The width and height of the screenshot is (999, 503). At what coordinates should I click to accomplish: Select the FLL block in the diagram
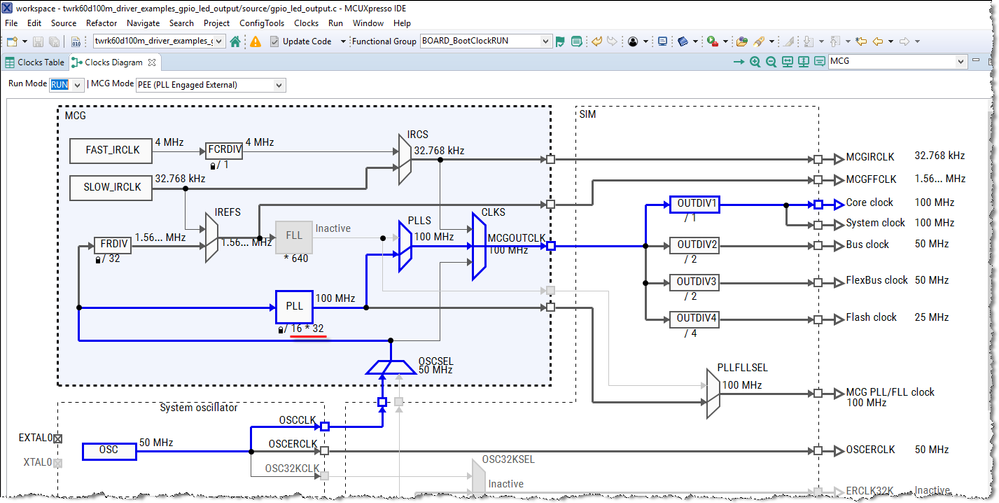pyautogui.click(x=294, y=238)
